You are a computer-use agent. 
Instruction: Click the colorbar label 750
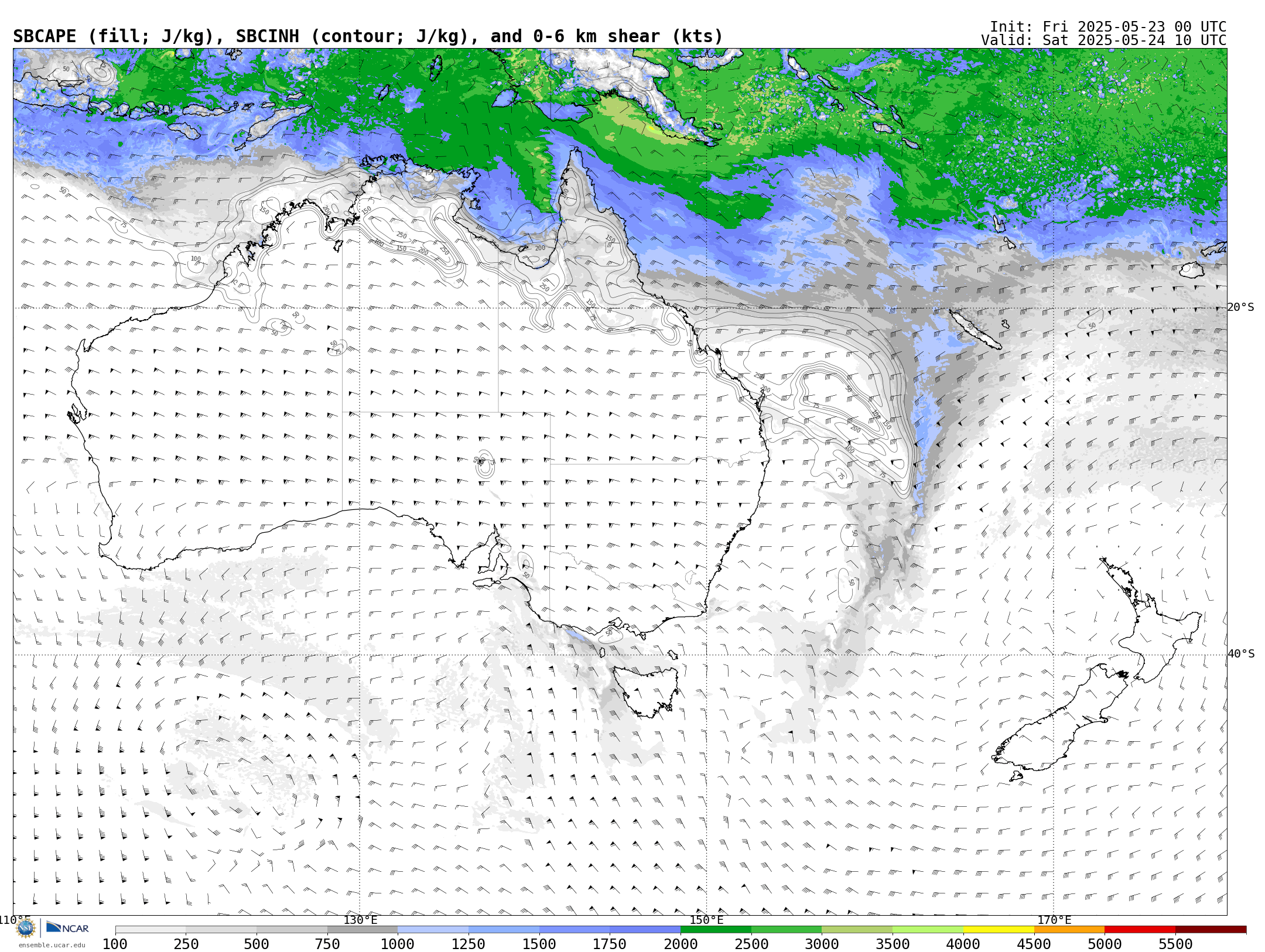[x=327, y=944]
